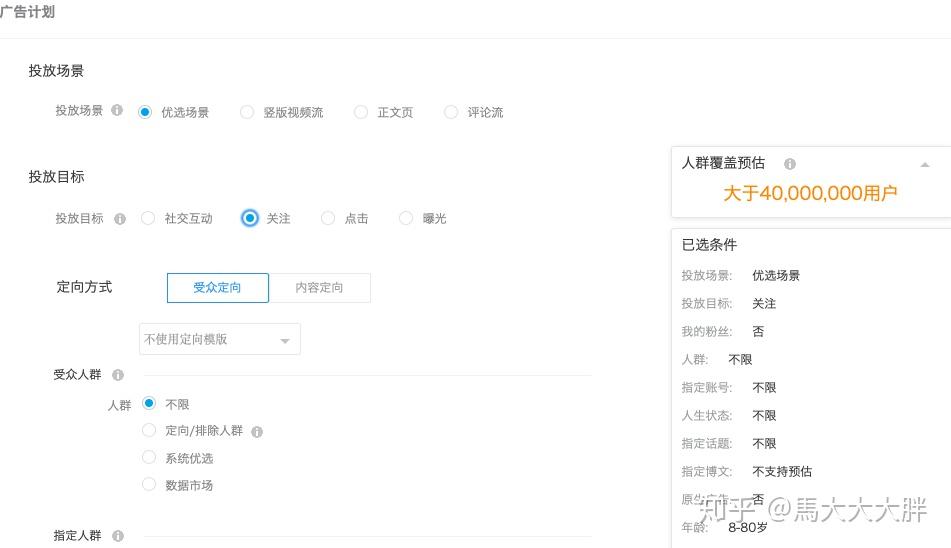Image resolution: width=951 pixels, height=548 pixels.
Task: Switch to the 受众定向 tab
Action: (218, 287)
